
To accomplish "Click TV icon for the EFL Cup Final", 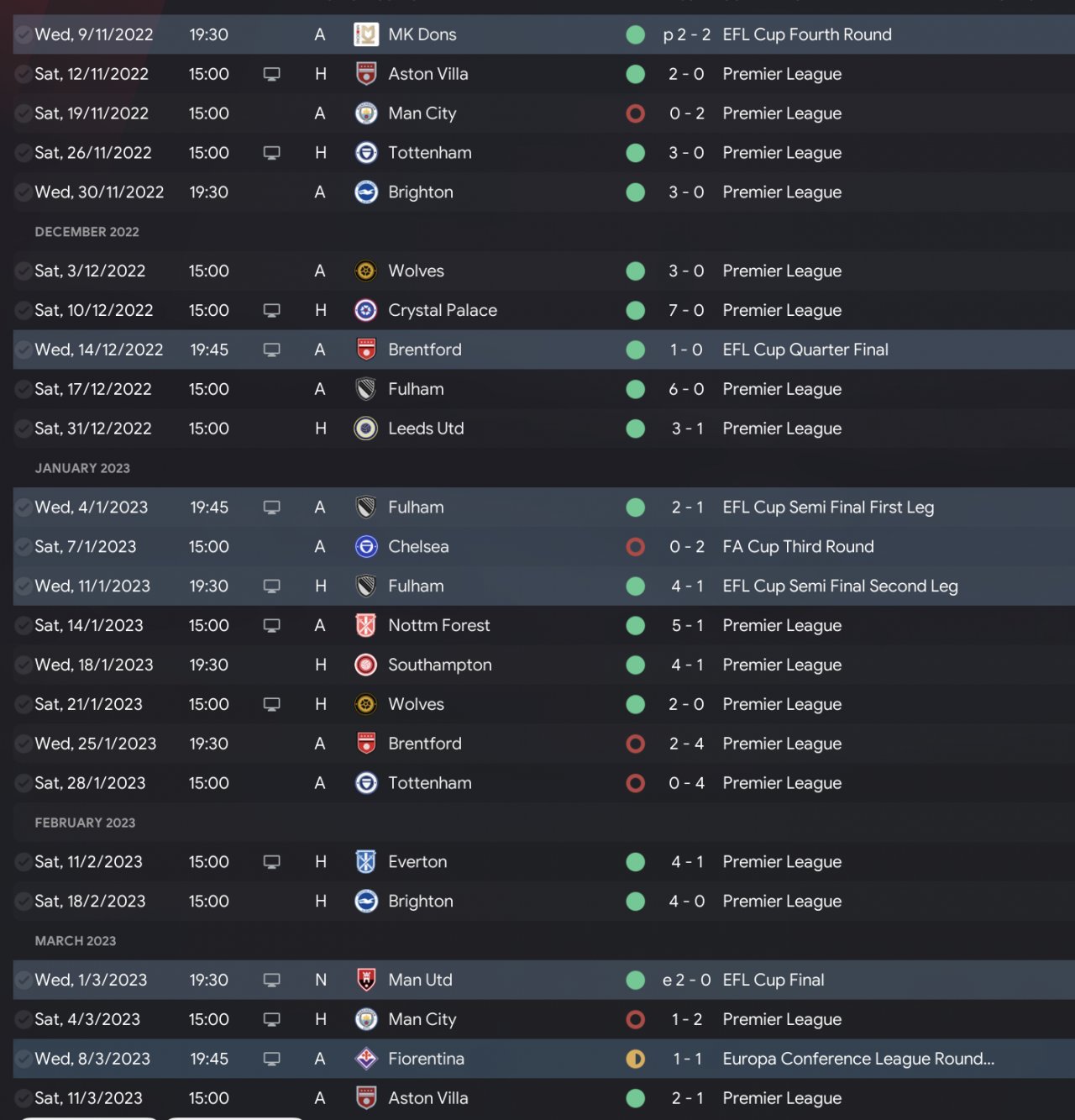I will coord(271,980).
